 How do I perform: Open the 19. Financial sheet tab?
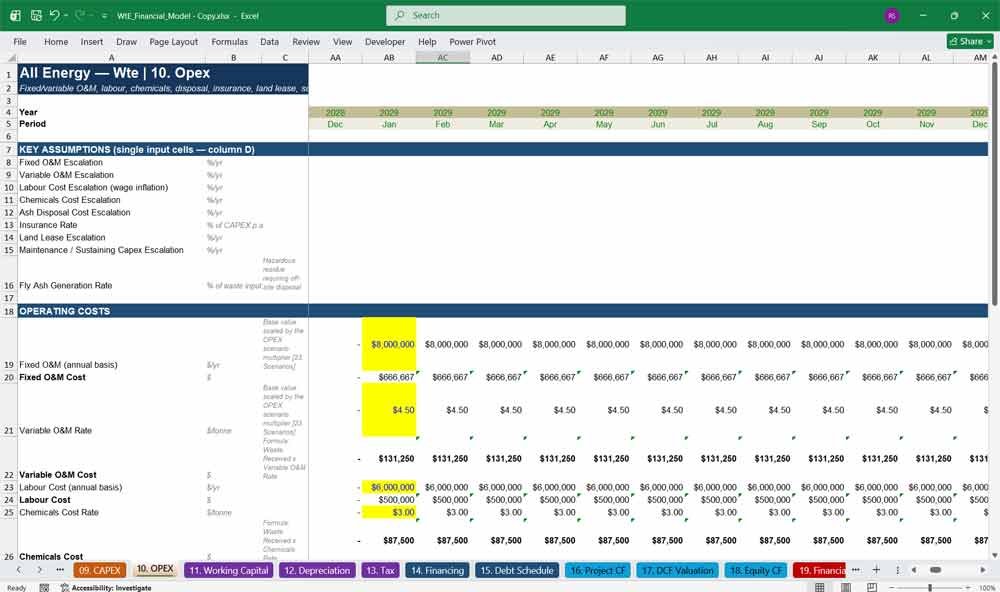[x=820, y=570]
